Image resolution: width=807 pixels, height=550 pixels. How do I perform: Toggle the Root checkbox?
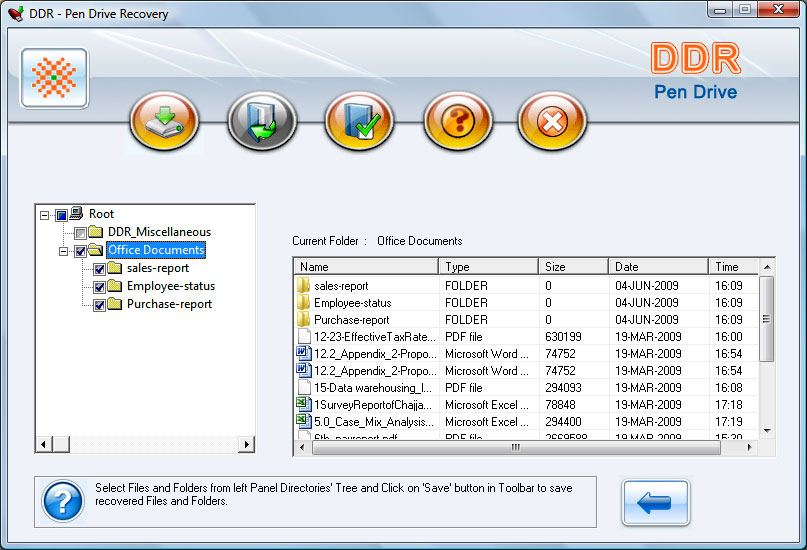61,215
